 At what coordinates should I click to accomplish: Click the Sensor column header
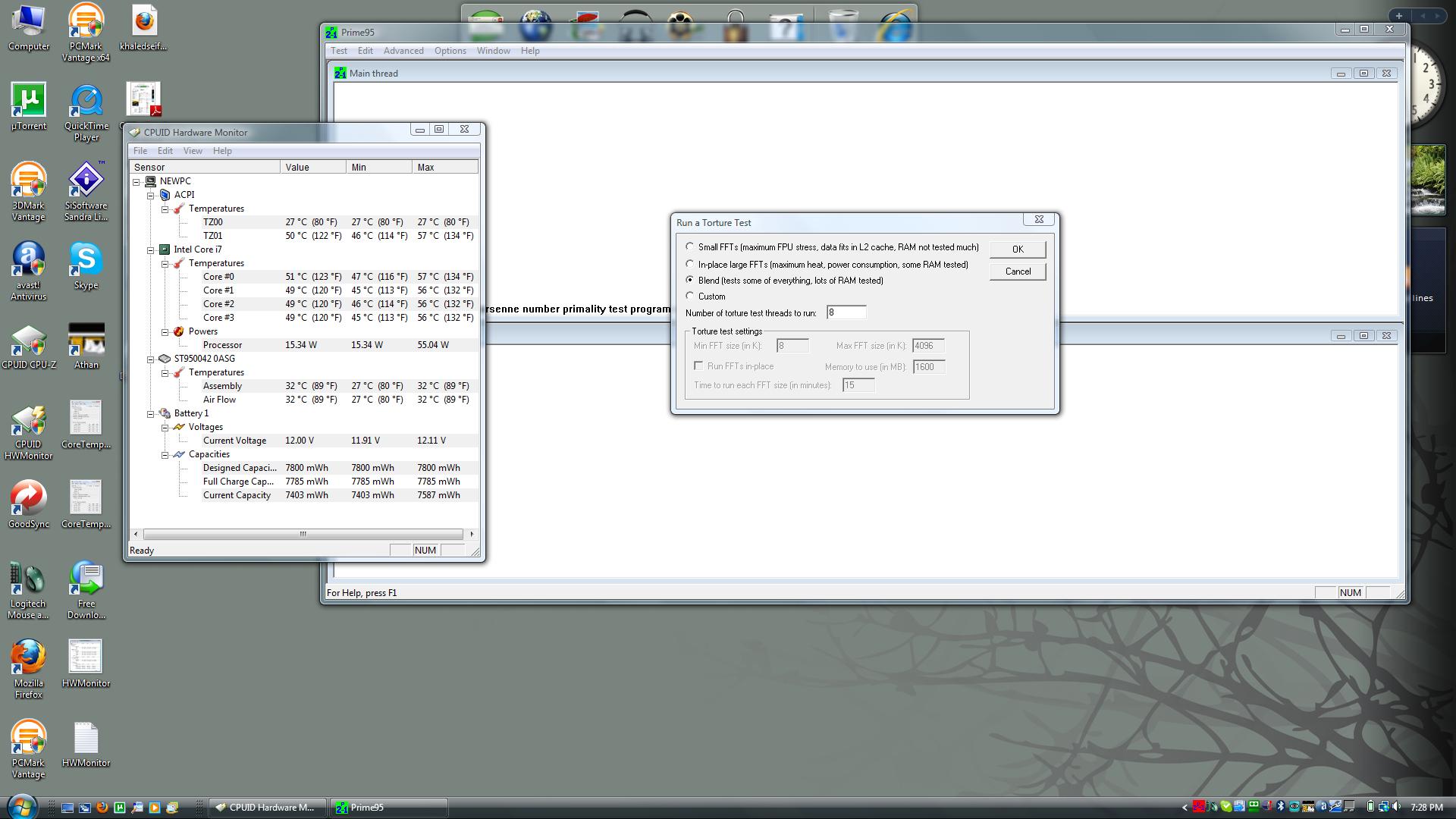[205, 167]
